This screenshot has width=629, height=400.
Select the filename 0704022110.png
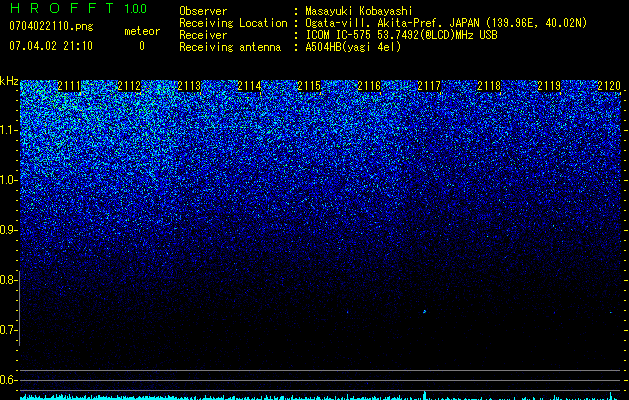click(51, 26)
